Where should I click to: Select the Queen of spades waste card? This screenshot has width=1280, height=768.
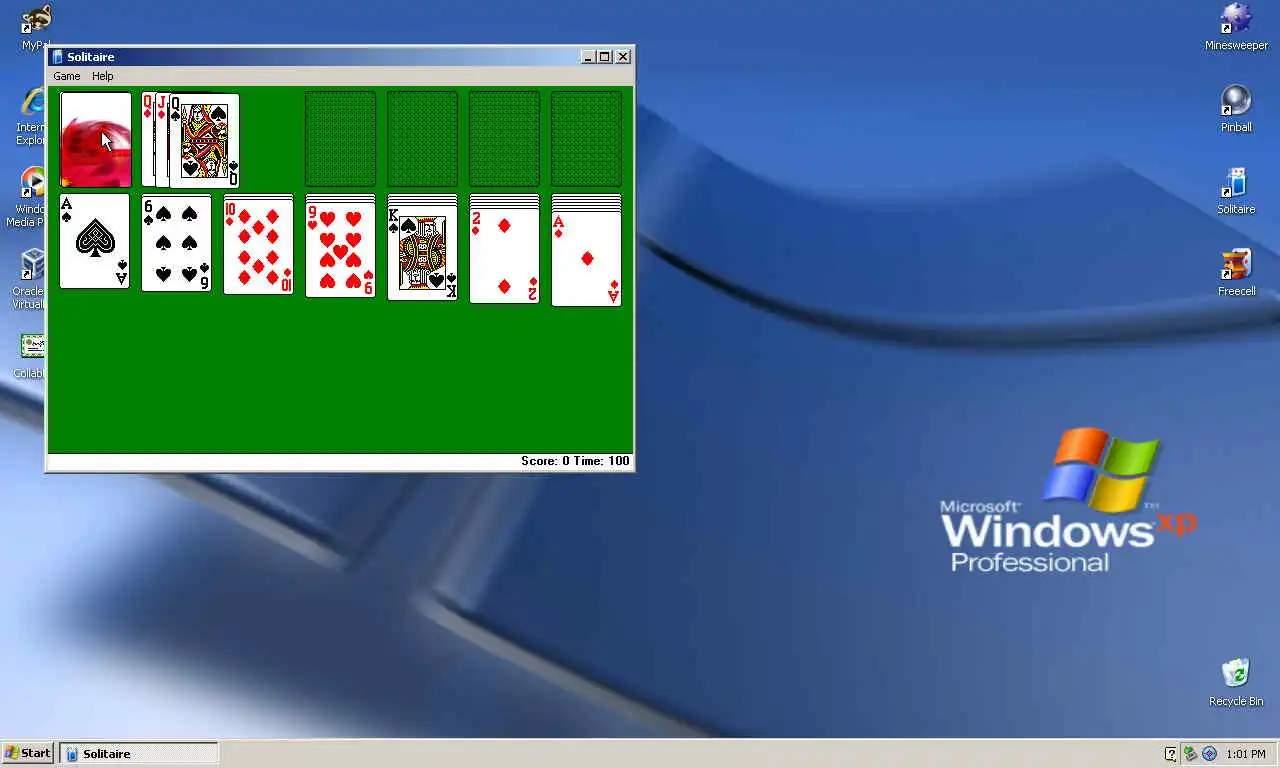(x=205, y=141)
